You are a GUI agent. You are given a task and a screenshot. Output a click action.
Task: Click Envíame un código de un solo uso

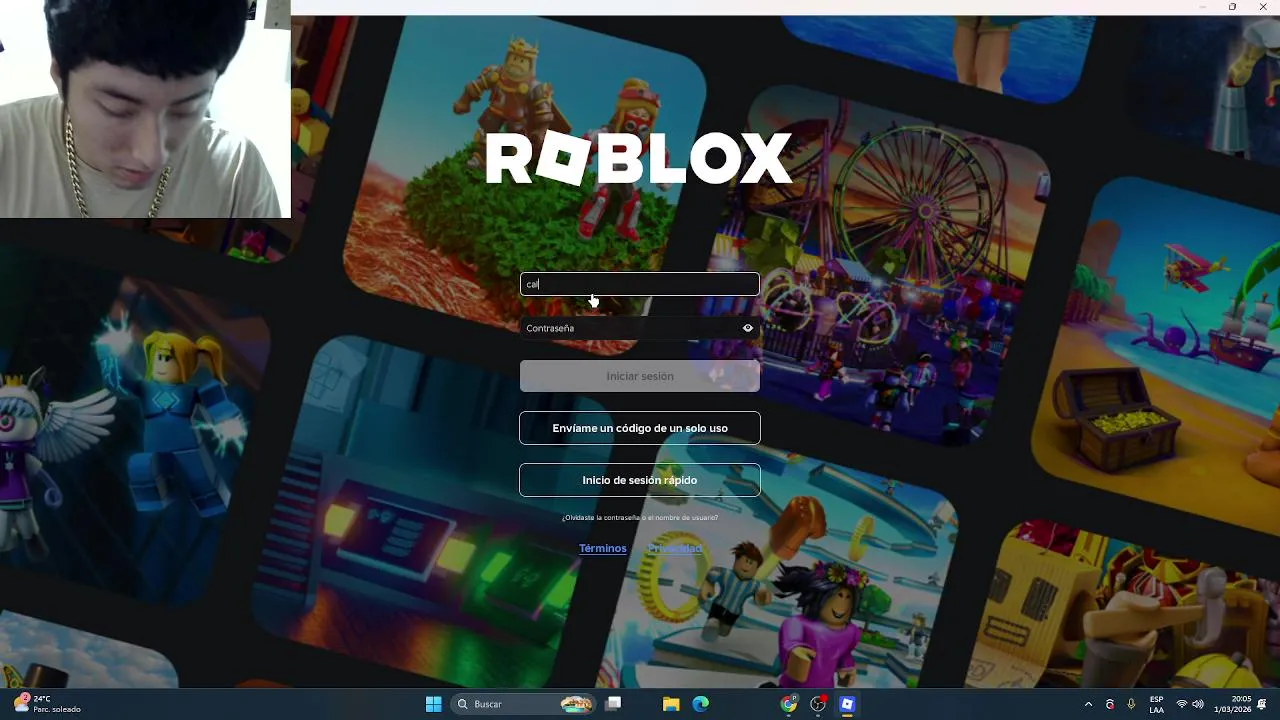(640, 428)
